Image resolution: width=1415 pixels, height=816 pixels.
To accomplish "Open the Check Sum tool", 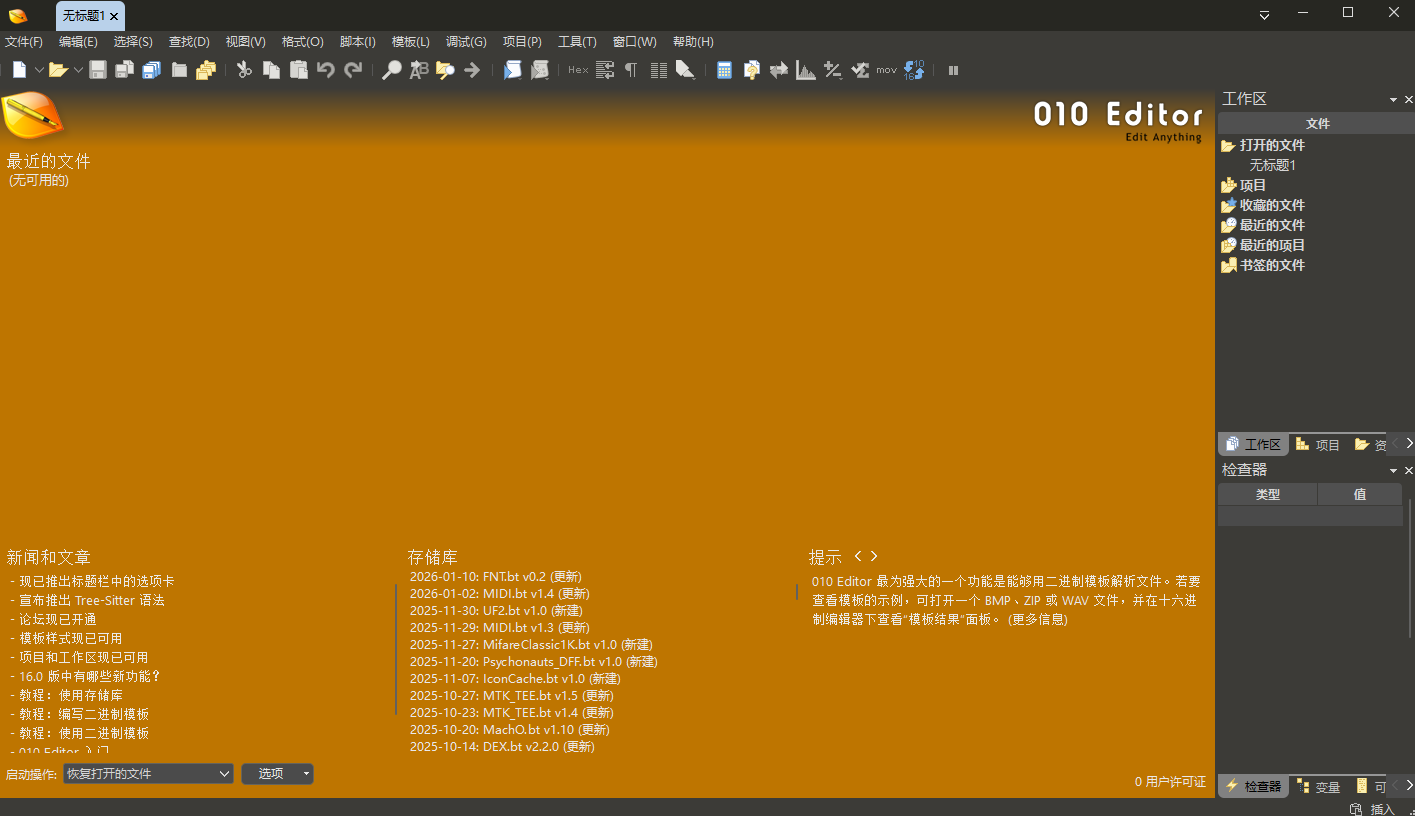I will (x=861, y=70).
